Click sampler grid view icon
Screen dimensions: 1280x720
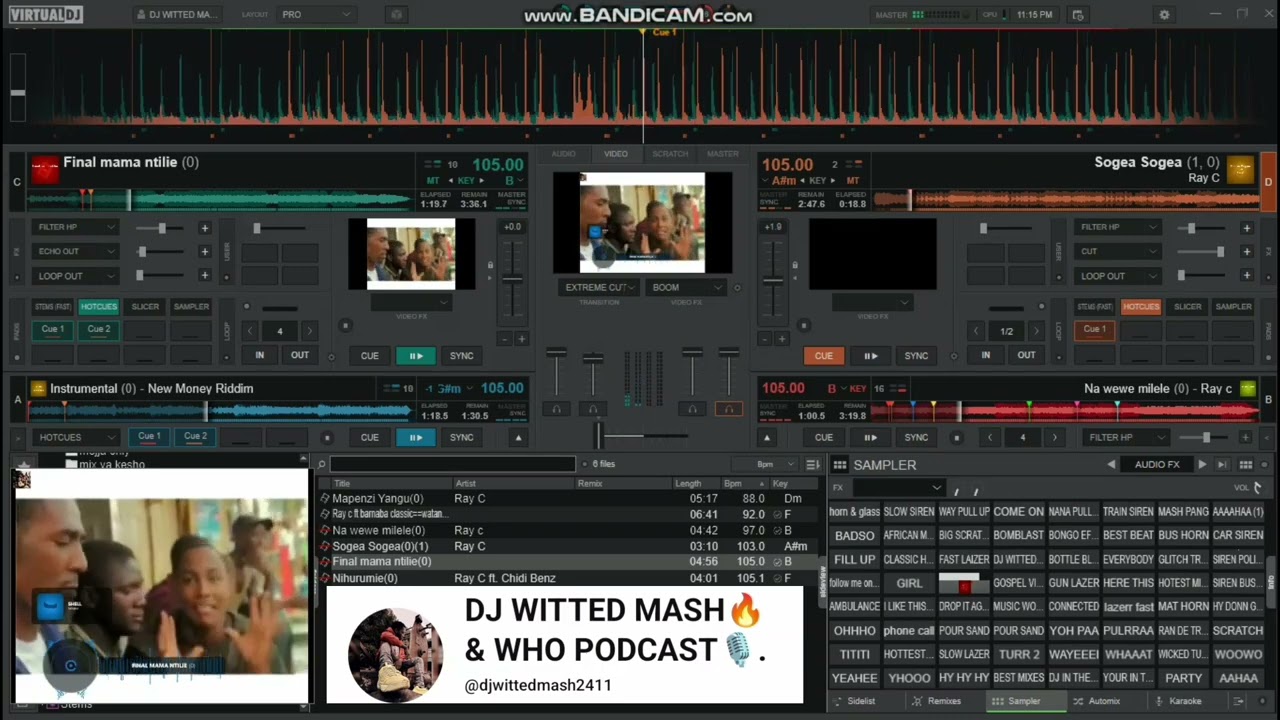(1246, 464)
